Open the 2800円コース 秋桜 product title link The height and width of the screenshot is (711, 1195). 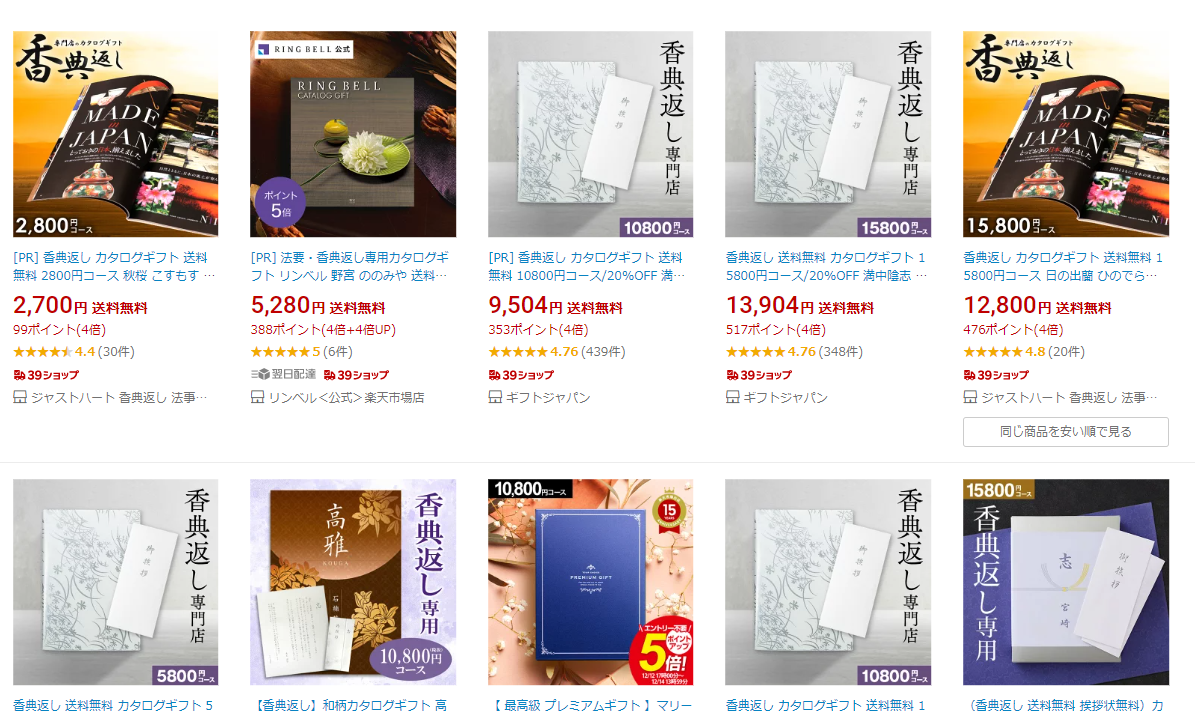115,267
